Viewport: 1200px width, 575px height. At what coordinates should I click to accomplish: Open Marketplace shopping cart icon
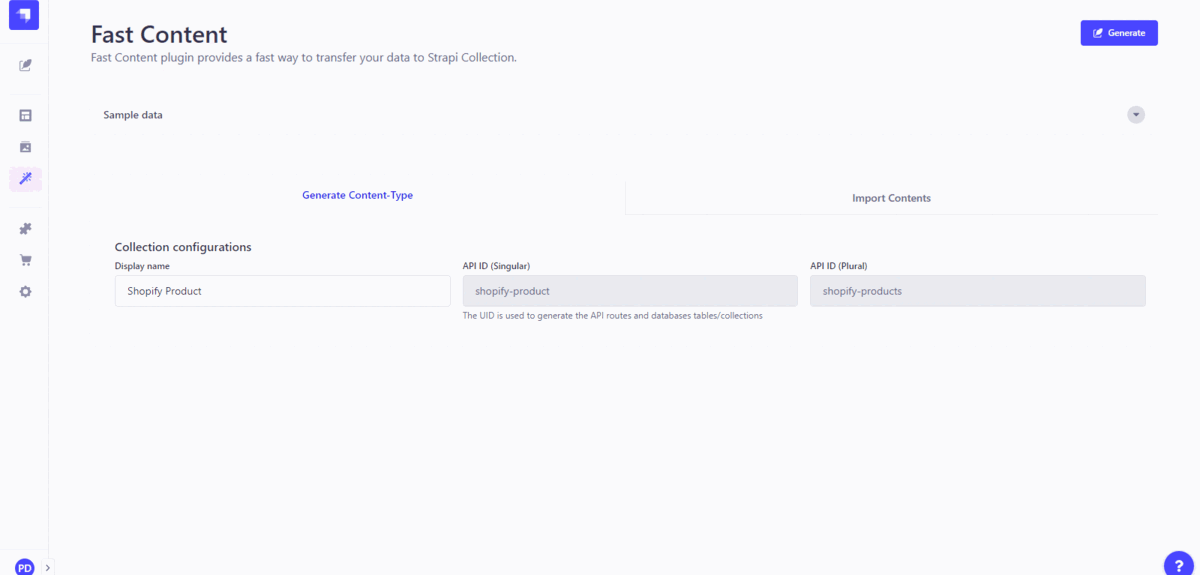[25, 260]
